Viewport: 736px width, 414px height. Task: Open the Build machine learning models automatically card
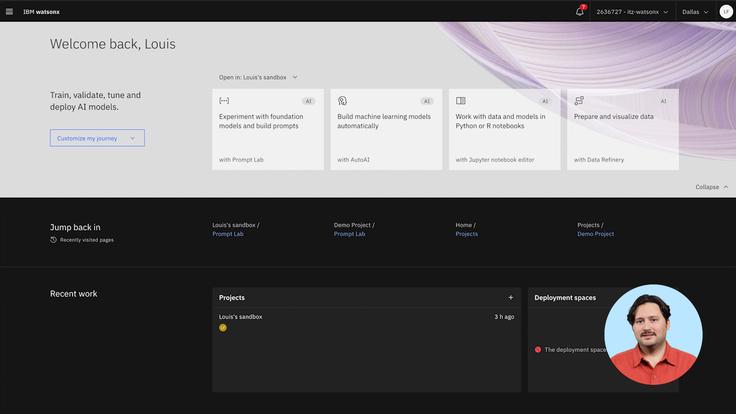[x=386, y=130]
